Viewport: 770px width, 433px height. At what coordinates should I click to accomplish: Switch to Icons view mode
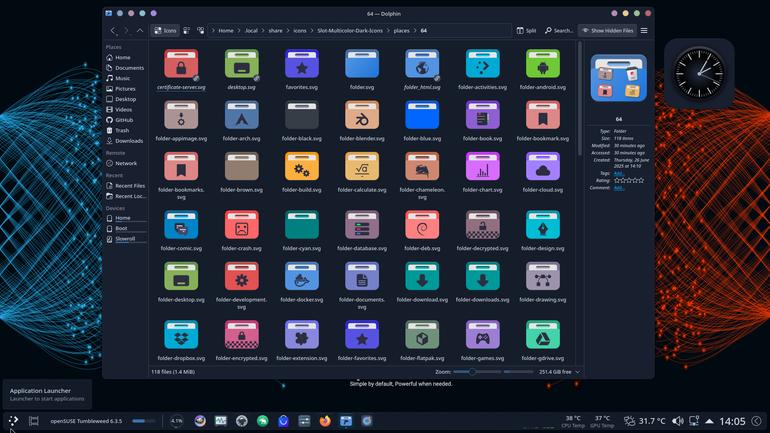165,30
